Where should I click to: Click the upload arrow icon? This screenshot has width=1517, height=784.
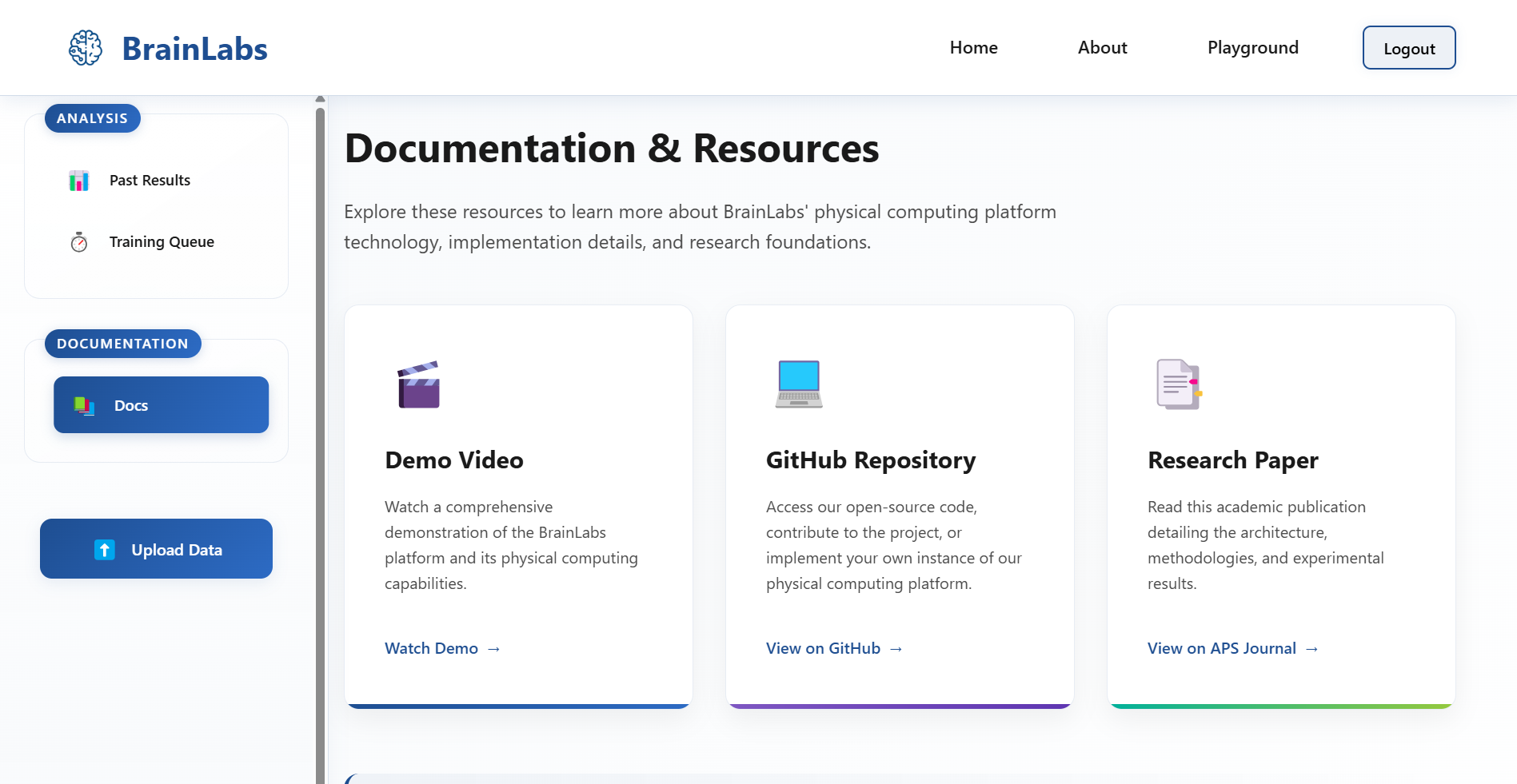105,550
